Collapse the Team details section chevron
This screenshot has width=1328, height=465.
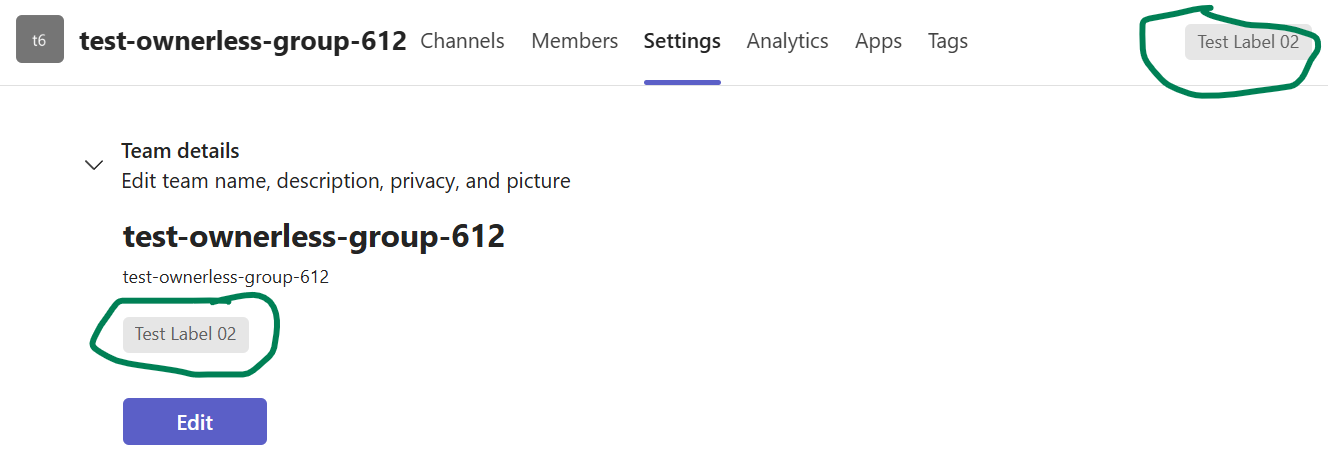point(94,165)
